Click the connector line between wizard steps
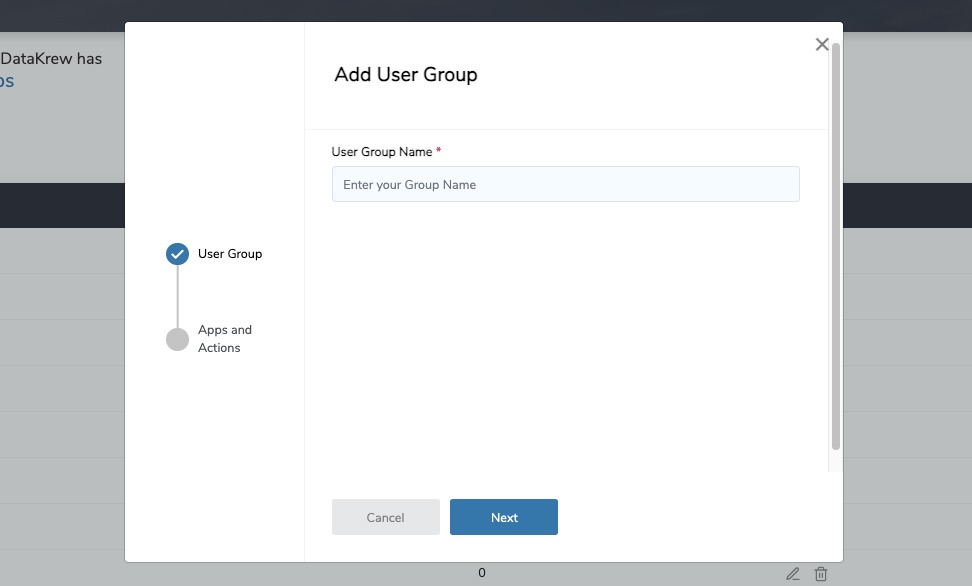This screenshot has height=586, width=972. 177,296
